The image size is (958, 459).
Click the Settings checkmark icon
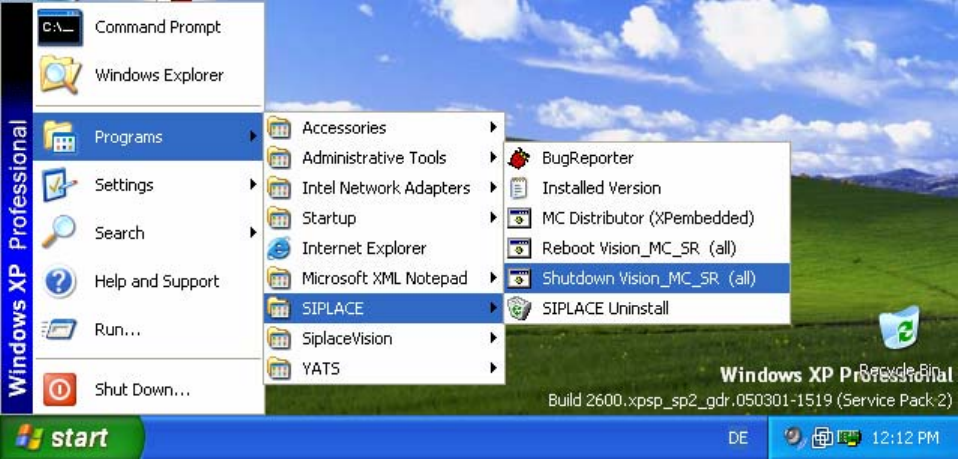point(59,185)
